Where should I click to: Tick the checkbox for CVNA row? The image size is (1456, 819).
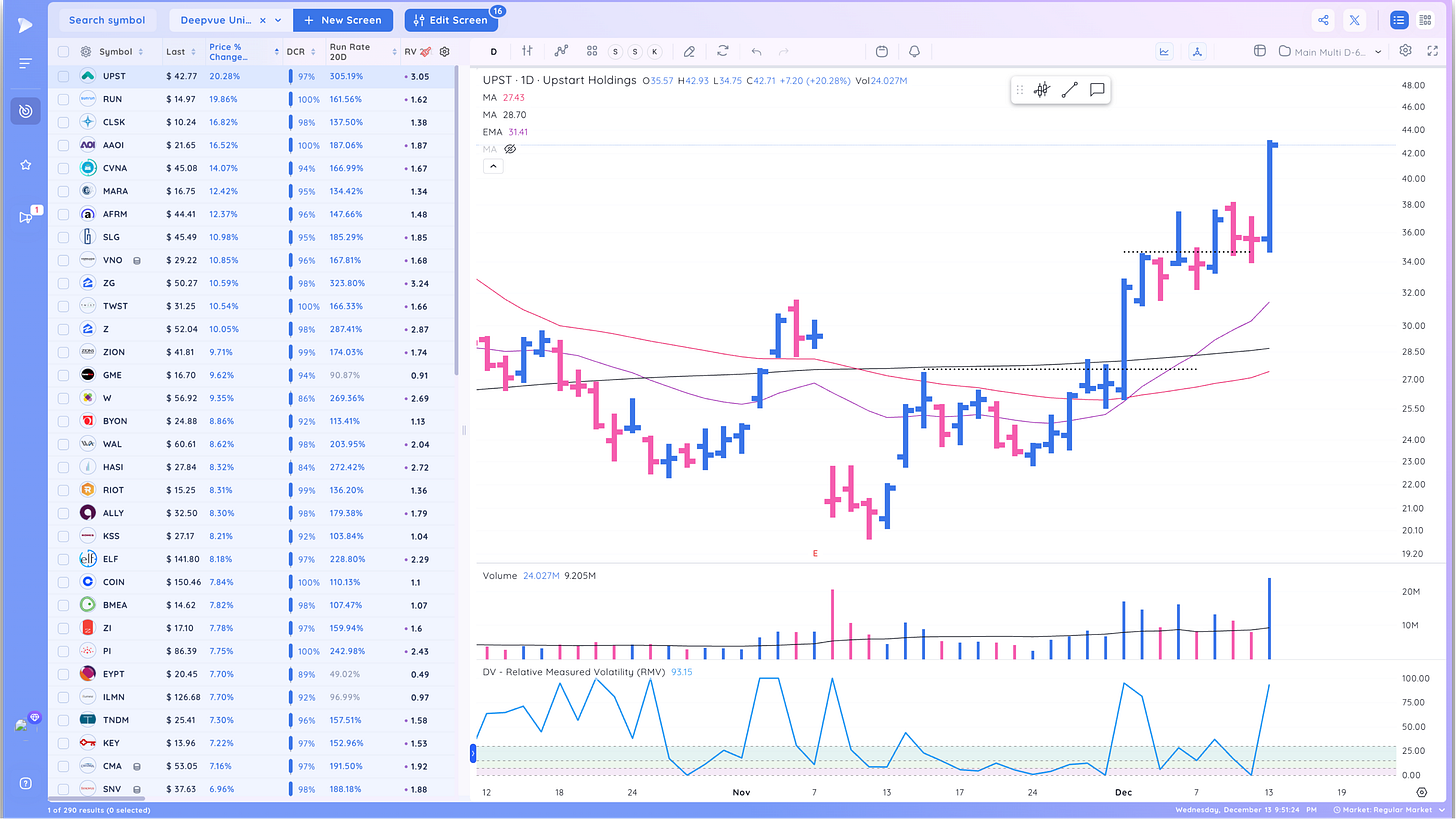[x=63, y=168]
